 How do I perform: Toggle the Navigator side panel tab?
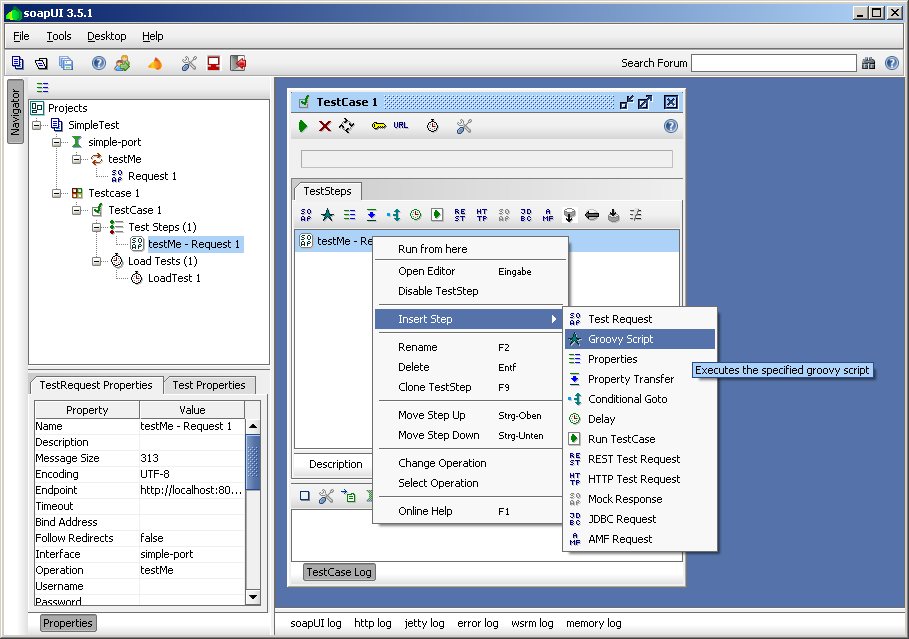[x=15, y=112]
